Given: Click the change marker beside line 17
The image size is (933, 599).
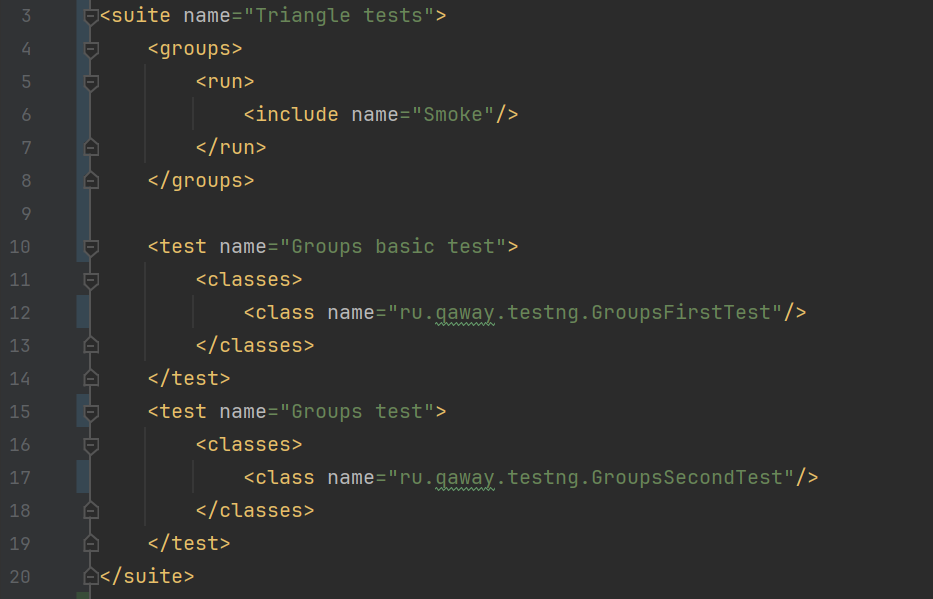Looking at the screenshot, I should 83,477.
